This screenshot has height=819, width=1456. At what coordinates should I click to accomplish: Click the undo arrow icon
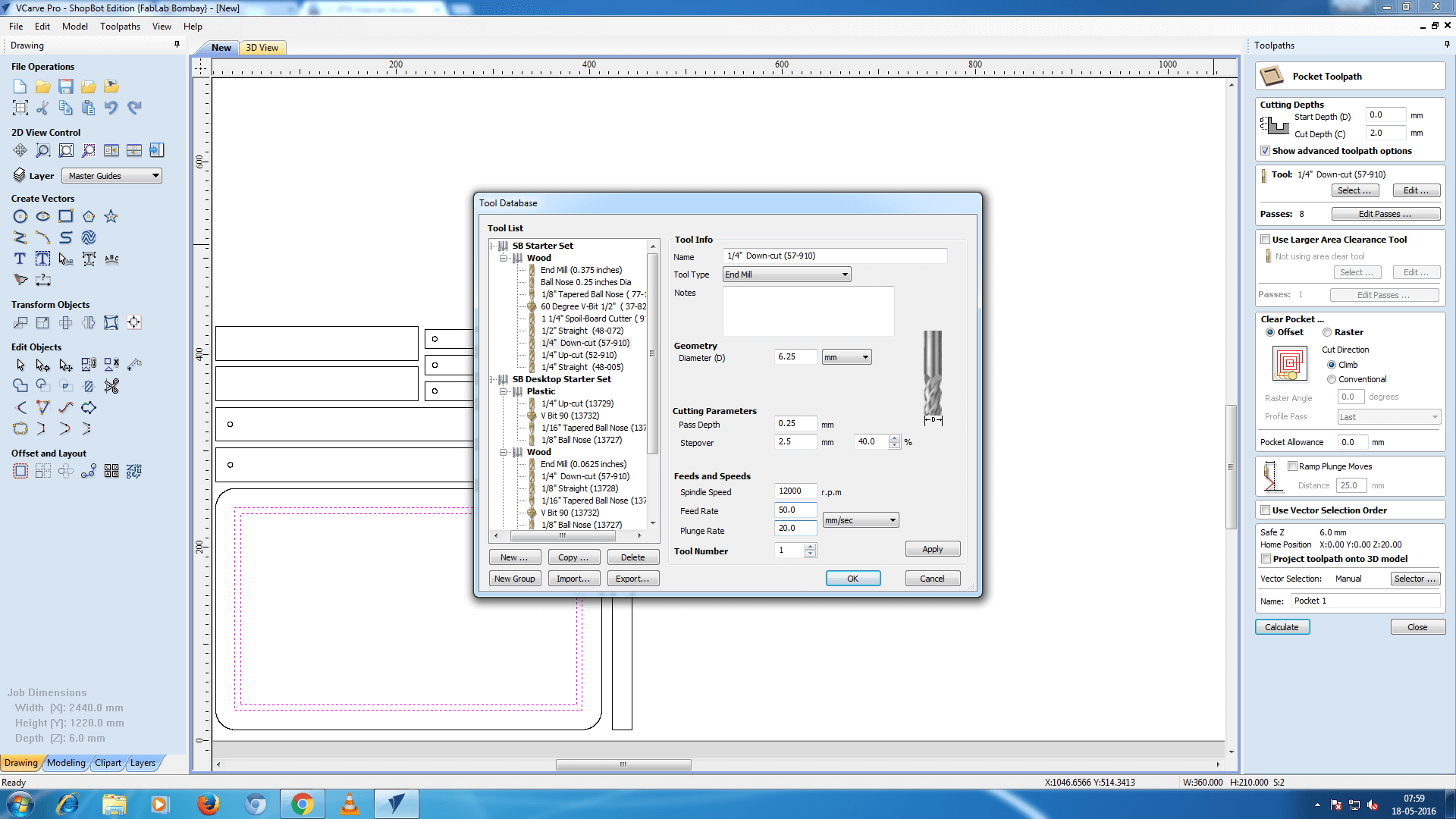(111, 108)
